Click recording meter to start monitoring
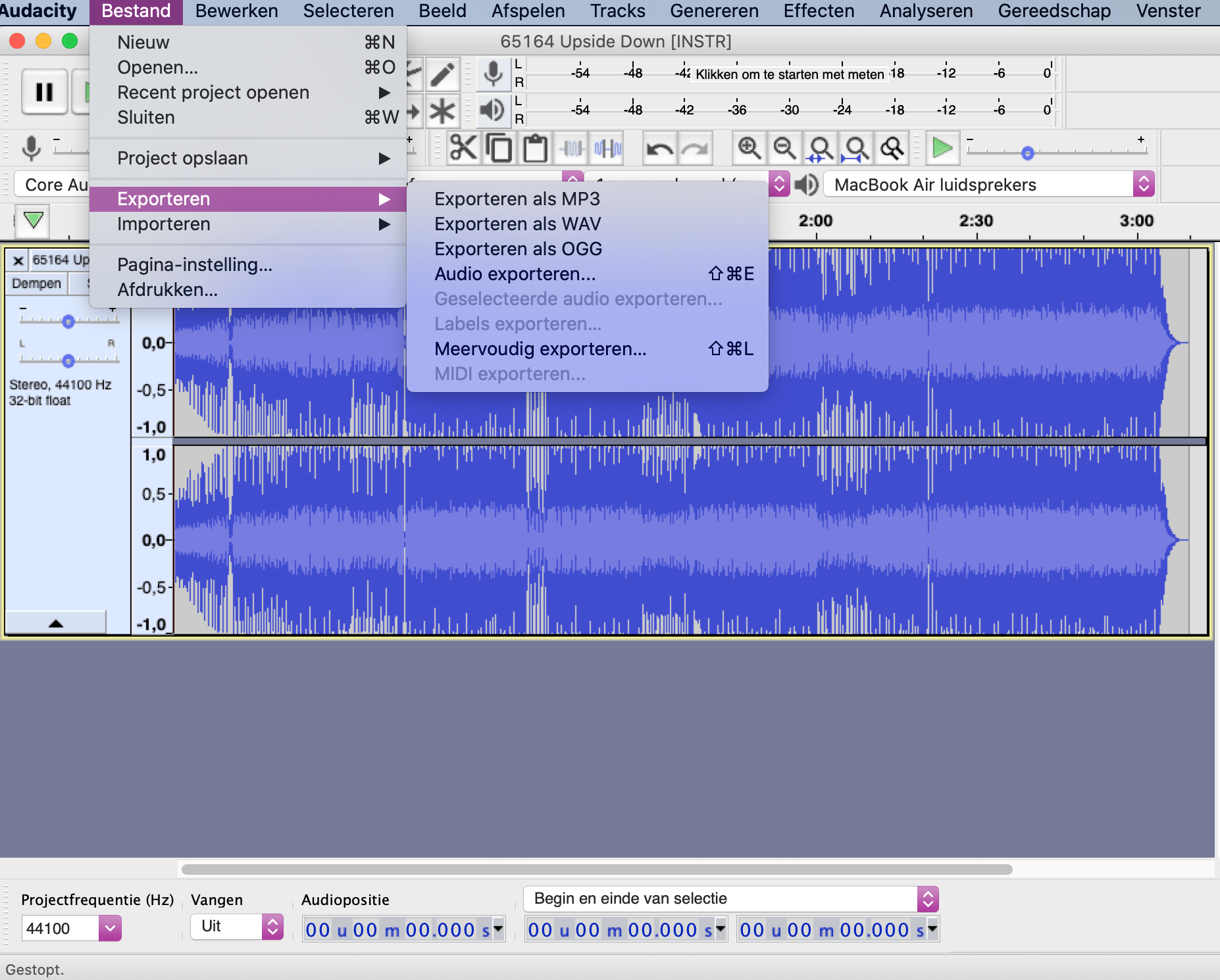The width and height of the screenshot is (1220, 980). coord(790,74)
